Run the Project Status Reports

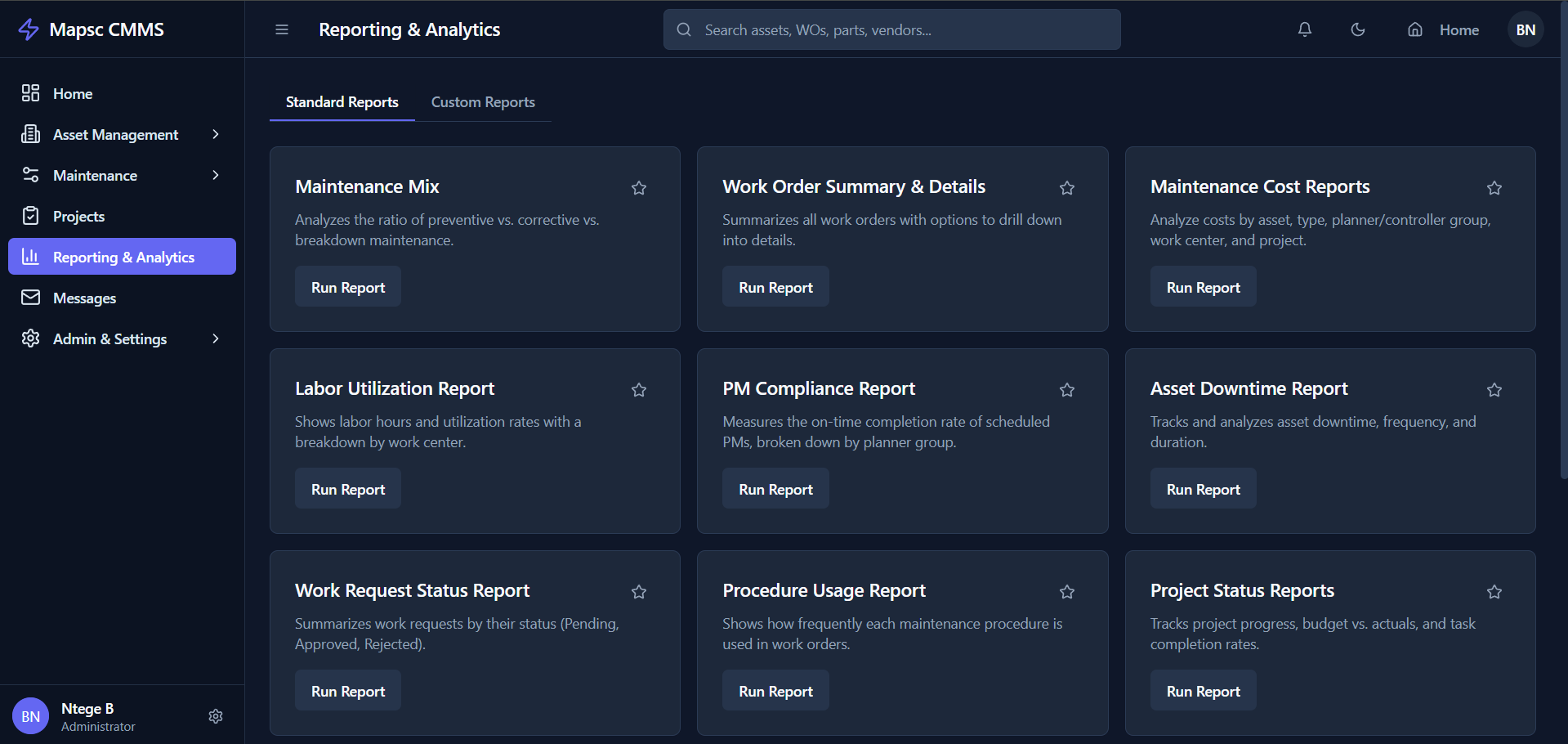[1204, 691]
